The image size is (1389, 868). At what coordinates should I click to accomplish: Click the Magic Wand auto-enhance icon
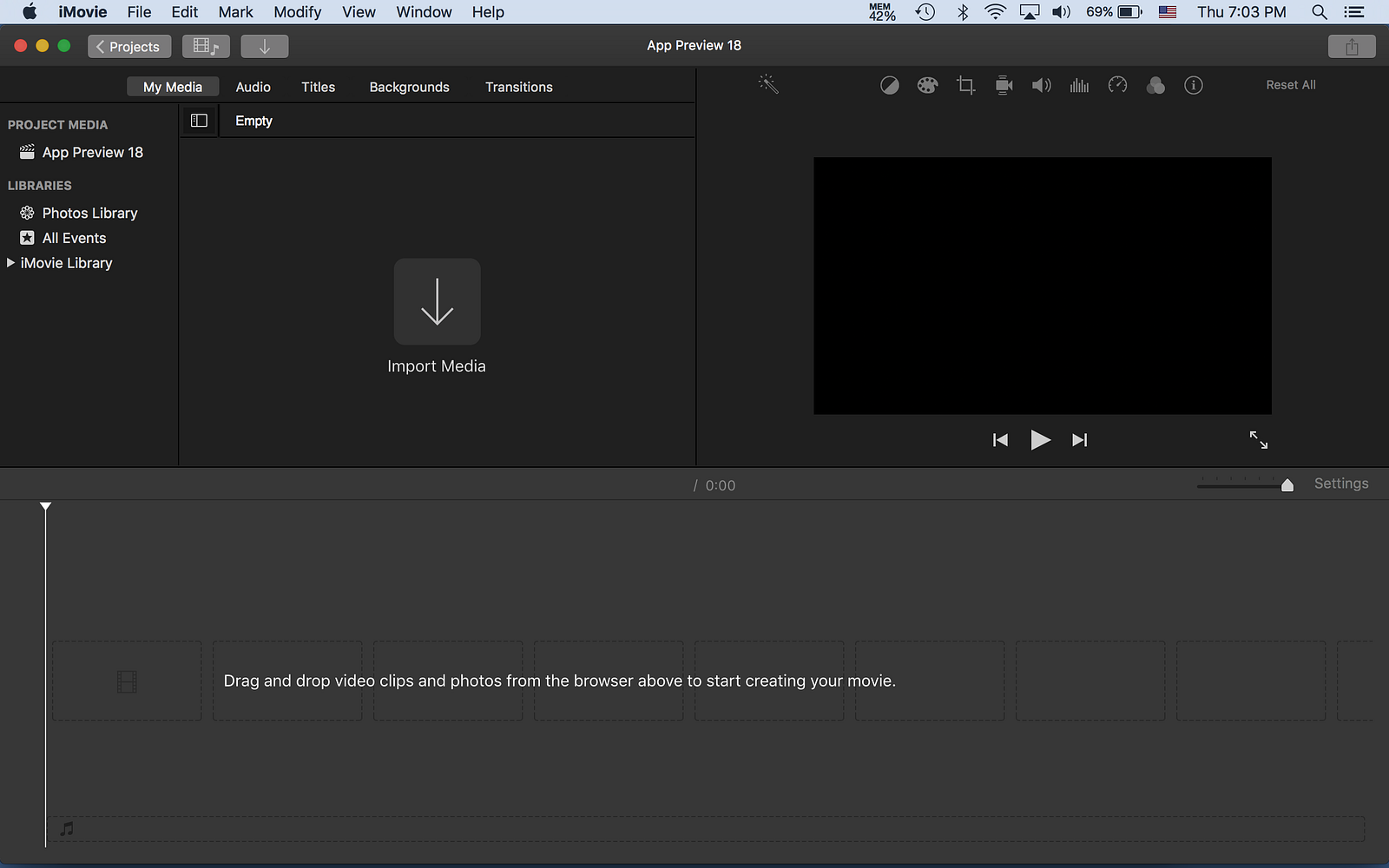click(x=768, y=84)
